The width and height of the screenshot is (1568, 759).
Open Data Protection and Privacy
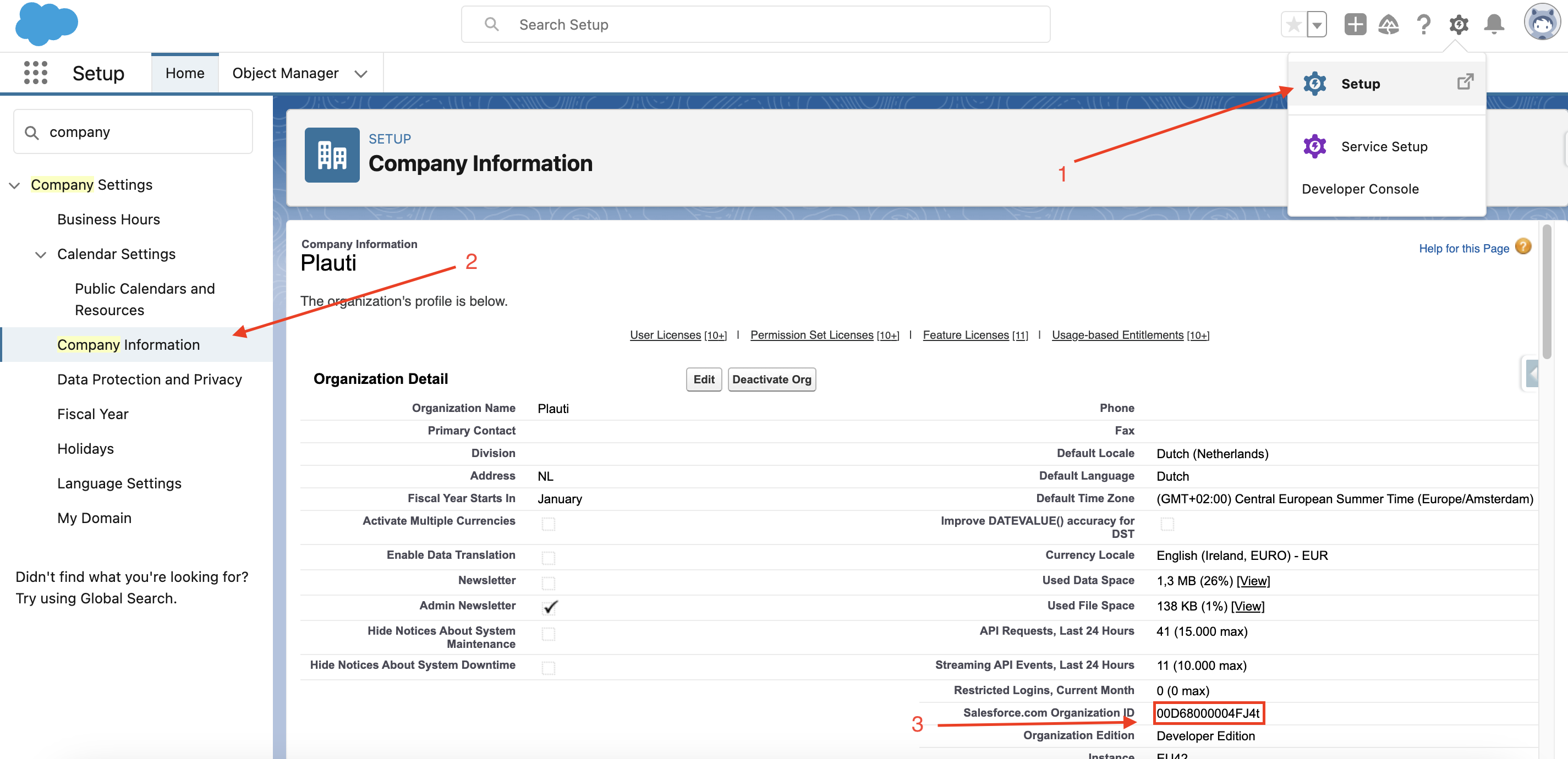[149, 379]
